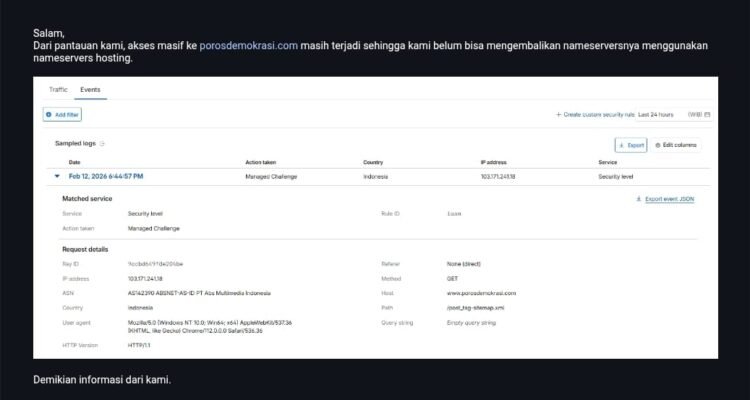
Task: Click Export event JSON link
Action: 669,199
